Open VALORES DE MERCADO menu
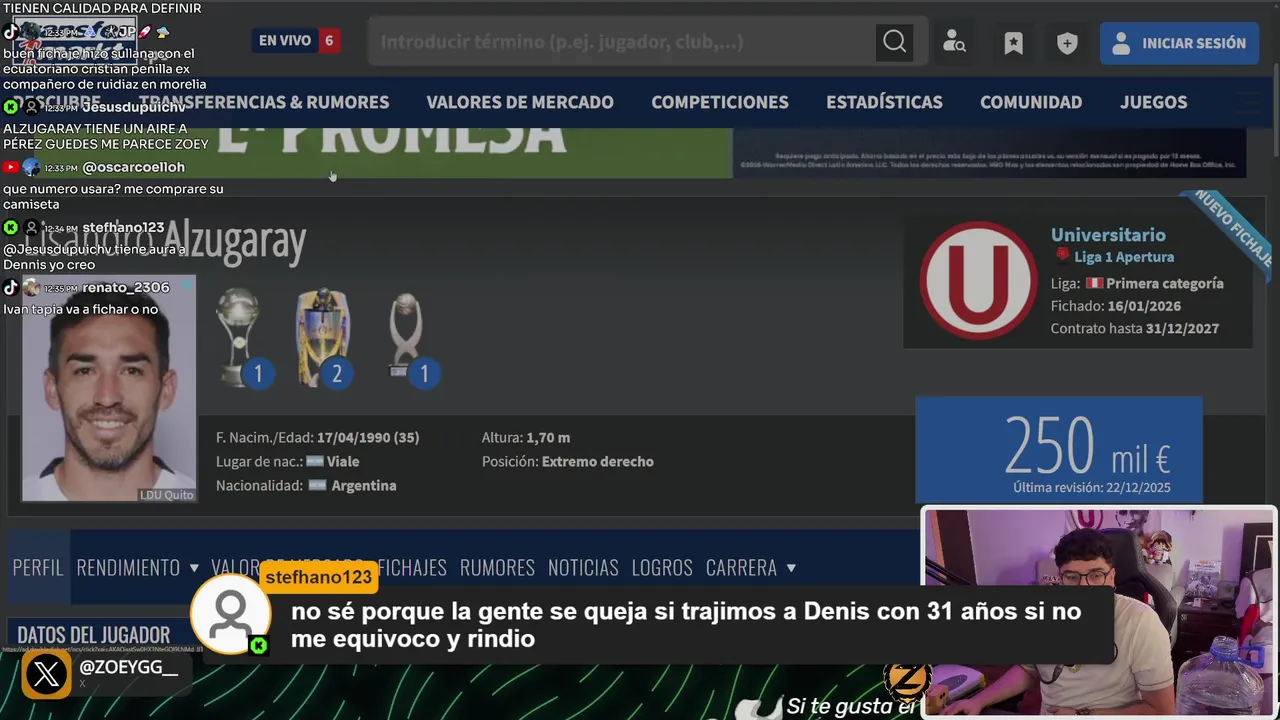The width and height of the screenshot is (1280, 720). click(x=520, y=102)
